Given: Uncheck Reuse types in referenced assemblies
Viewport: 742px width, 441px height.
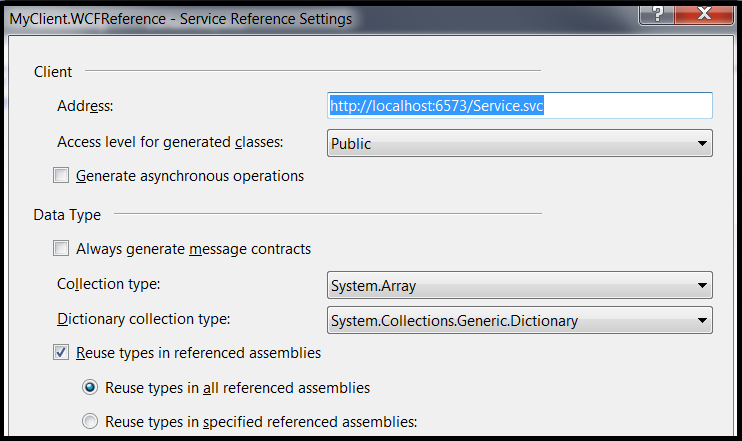Looking at the screenshot, I should pyautogui.click(x=61, y=352).
